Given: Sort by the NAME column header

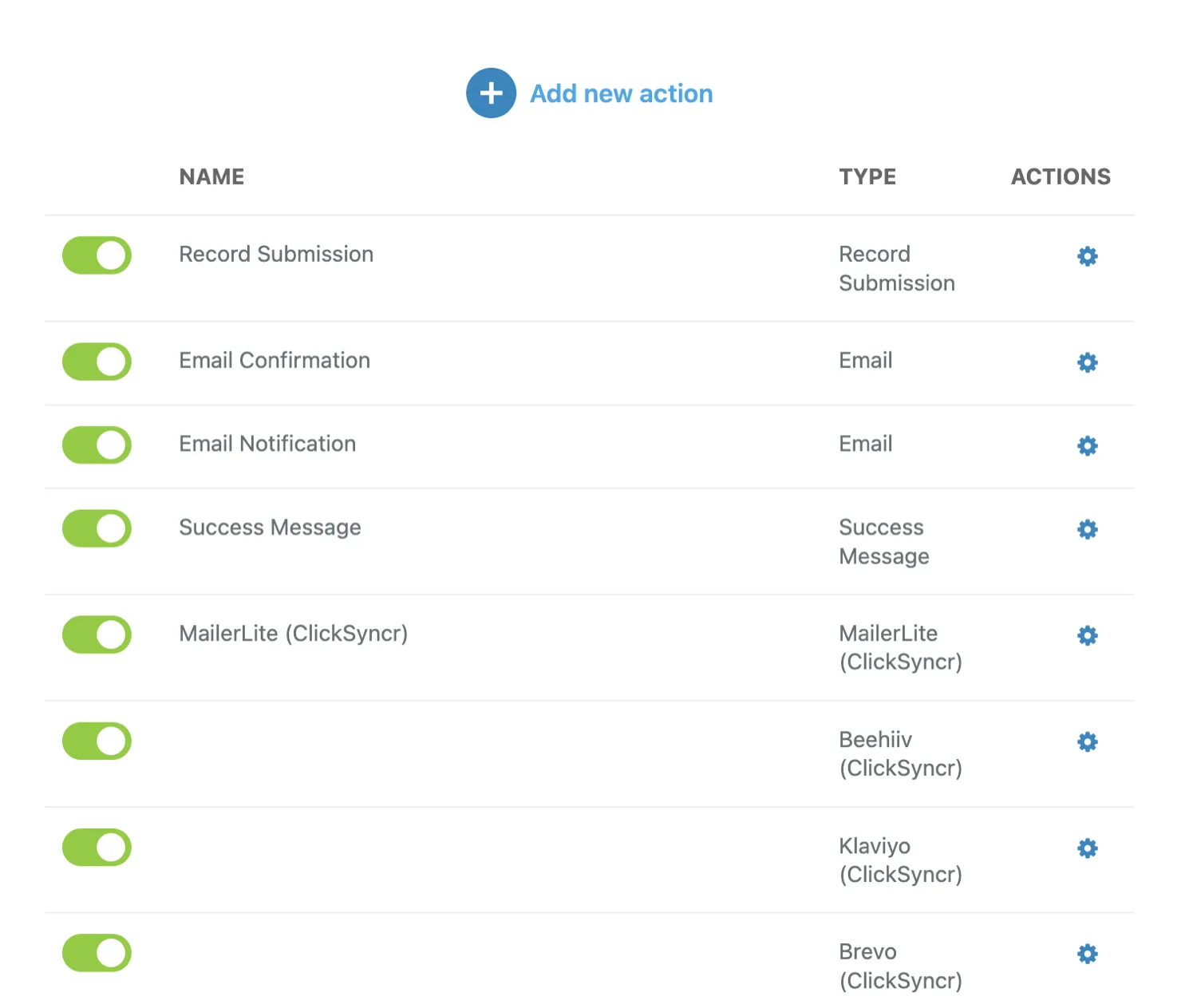Looking at the screenshot, I should point(211,176).
